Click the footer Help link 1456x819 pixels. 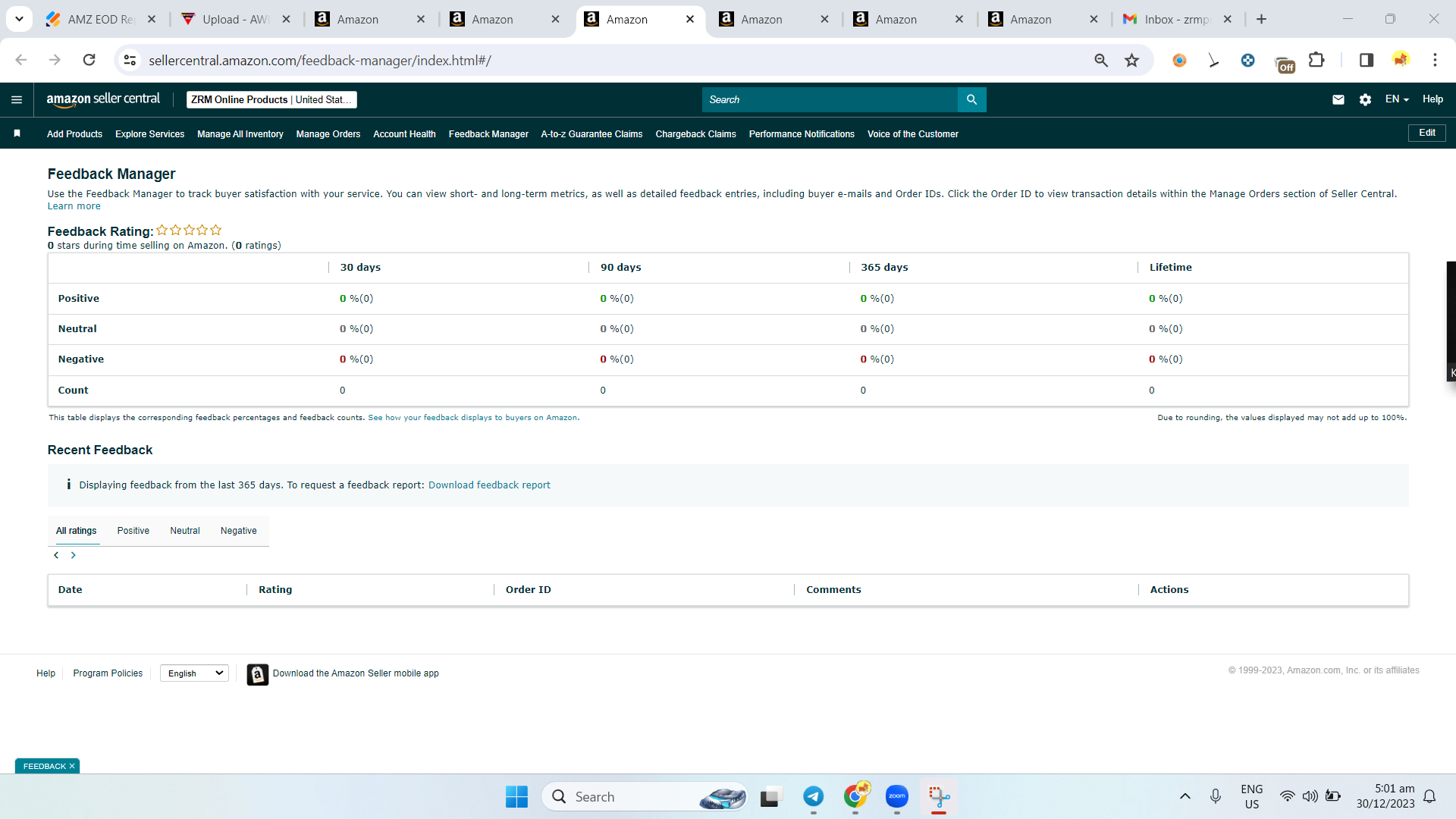(x=45, y=673)
